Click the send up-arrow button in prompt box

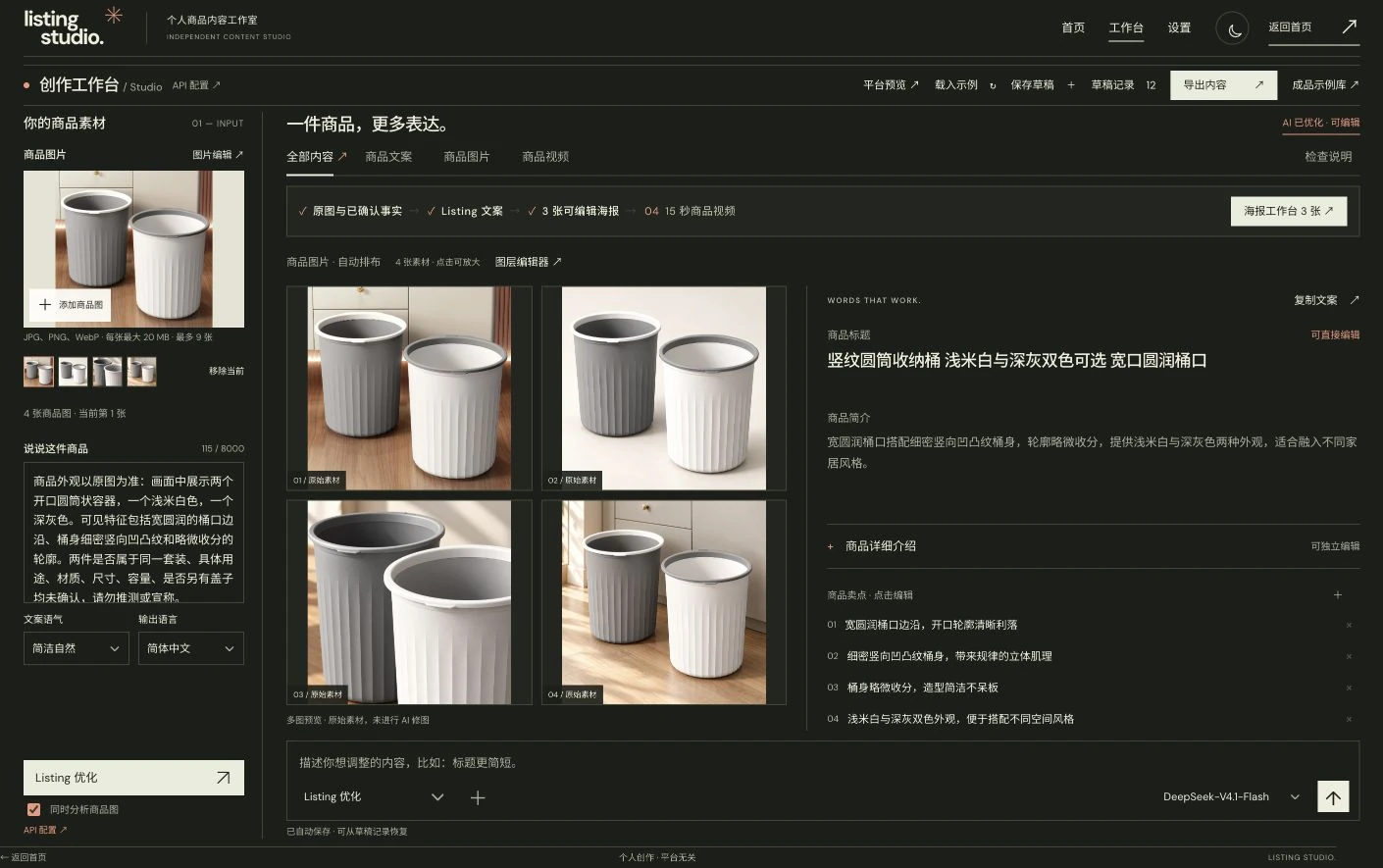pyautogui.click(x=1333, y=797)
